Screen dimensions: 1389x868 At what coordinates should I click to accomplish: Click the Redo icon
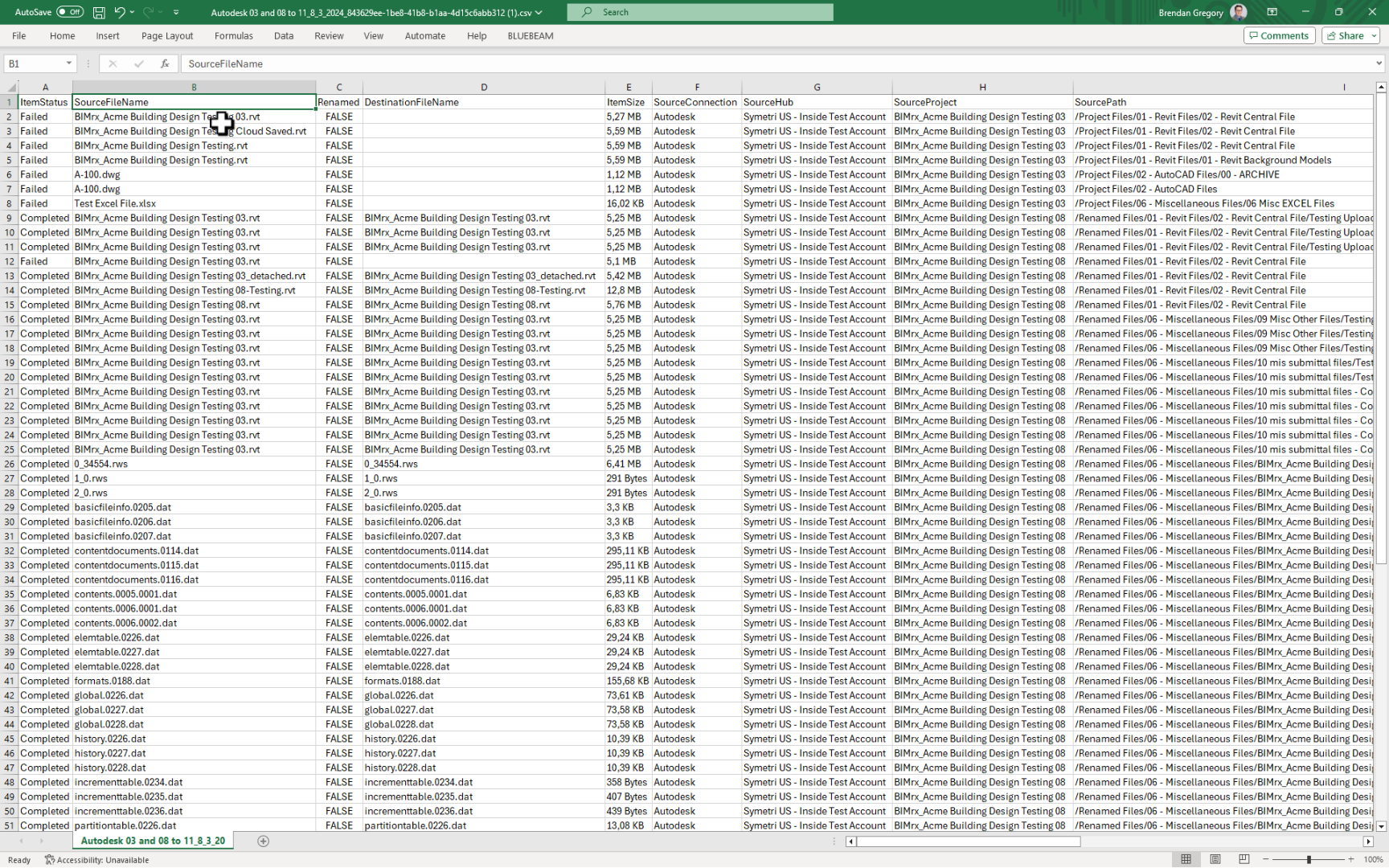point(148,12)
